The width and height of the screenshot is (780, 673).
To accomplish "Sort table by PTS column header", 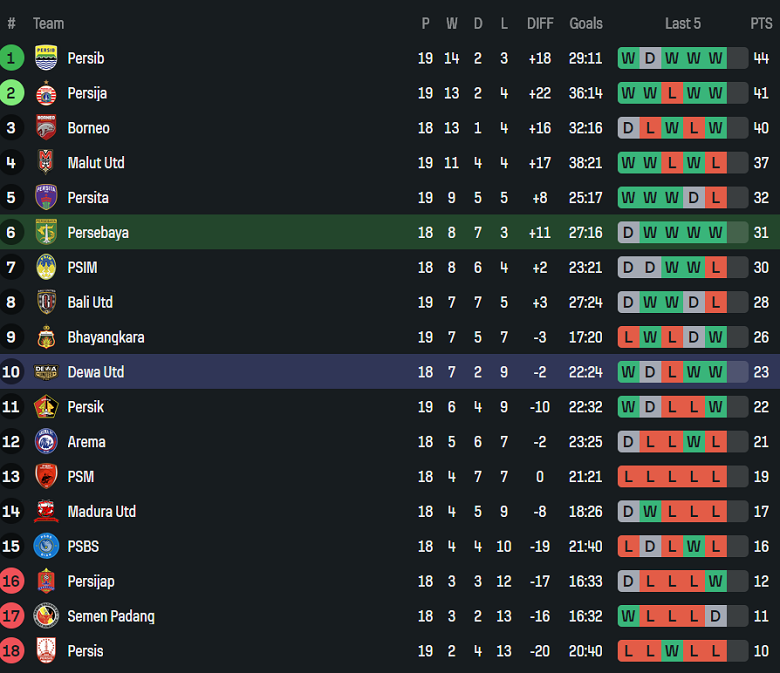I will (x=761, y=23).
